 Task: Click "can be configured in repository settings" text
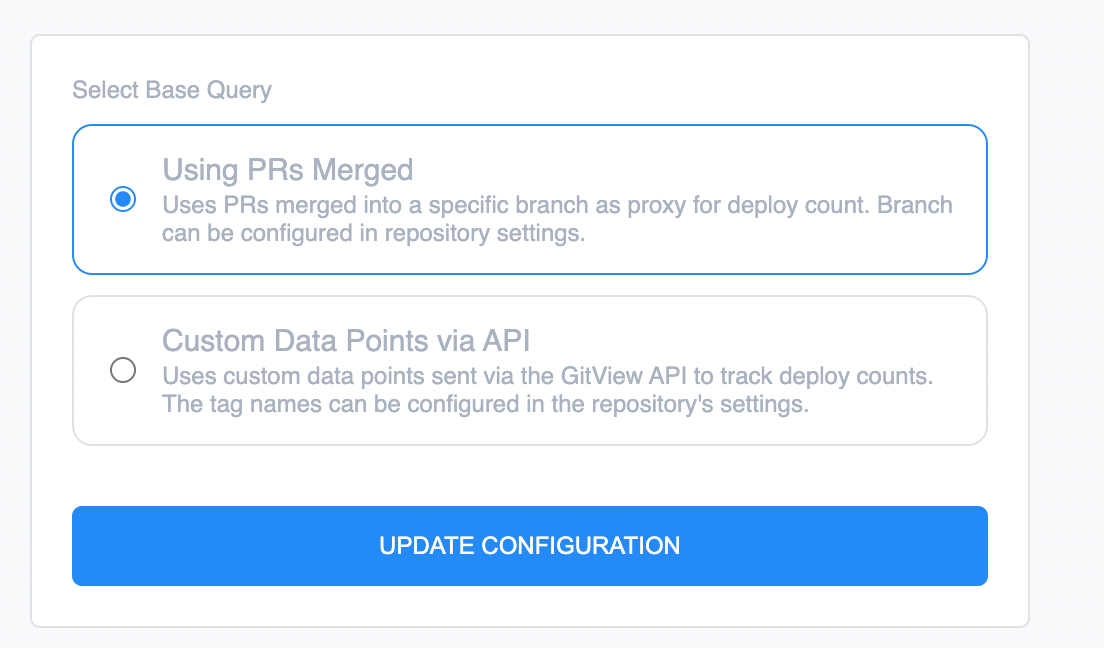pos(373,233)
